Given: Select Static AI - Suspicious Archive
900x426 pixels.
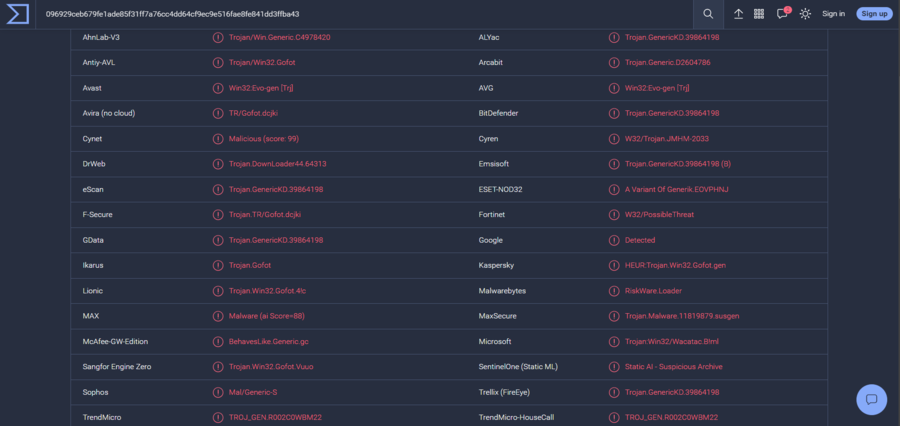Looking at the screenshot, I should click(x=674, y=367).
